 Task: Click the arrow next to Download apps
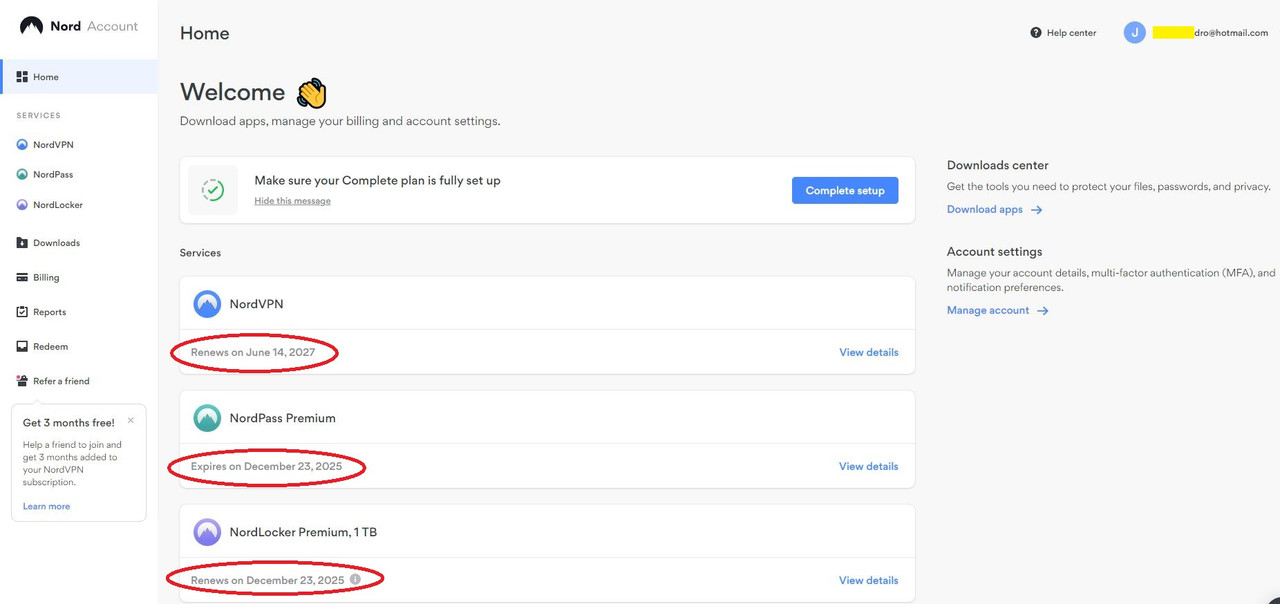[1036, 210]
